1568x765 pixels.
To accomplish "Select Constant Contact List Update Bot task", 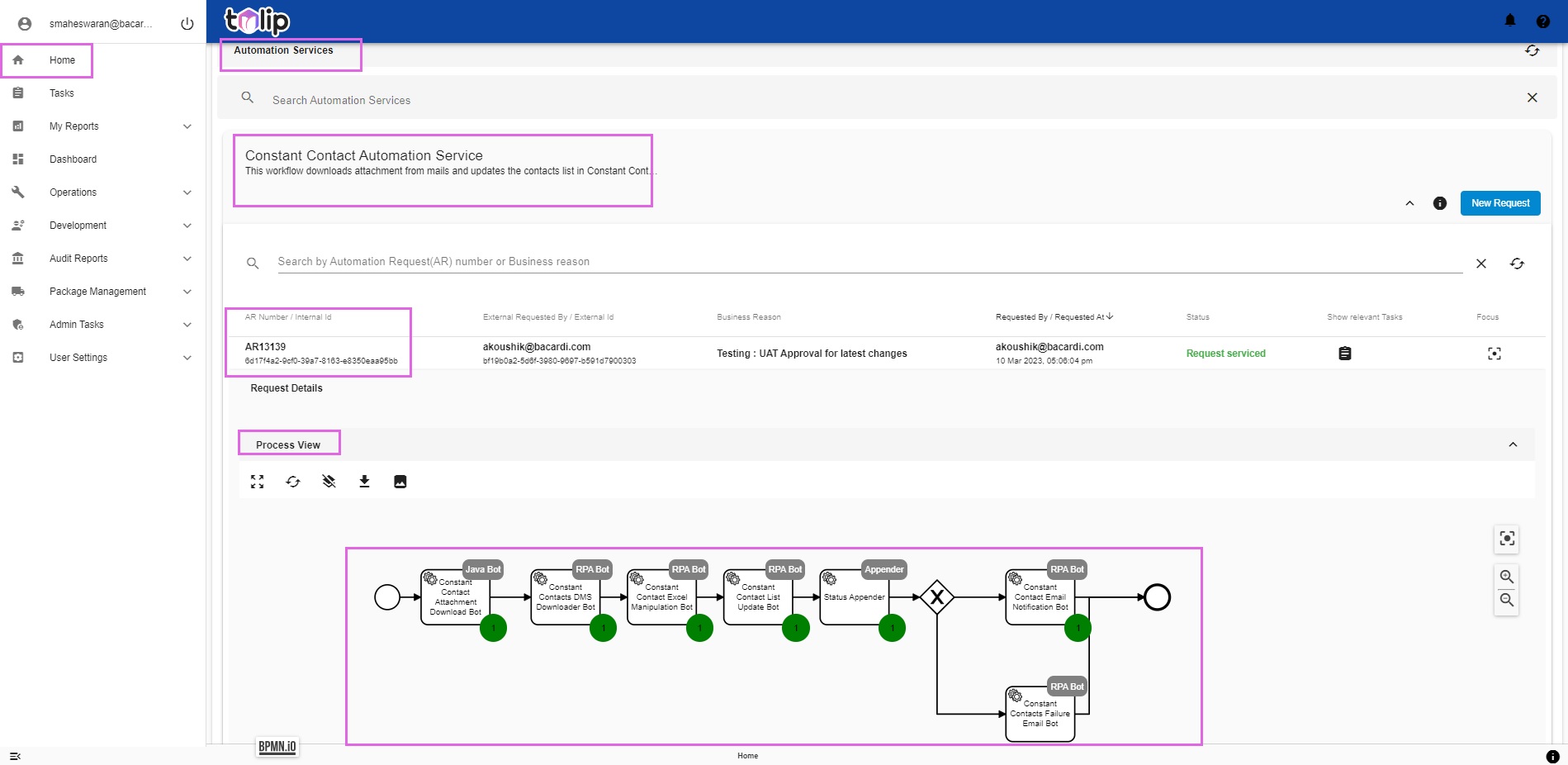I will click(758, 597).
